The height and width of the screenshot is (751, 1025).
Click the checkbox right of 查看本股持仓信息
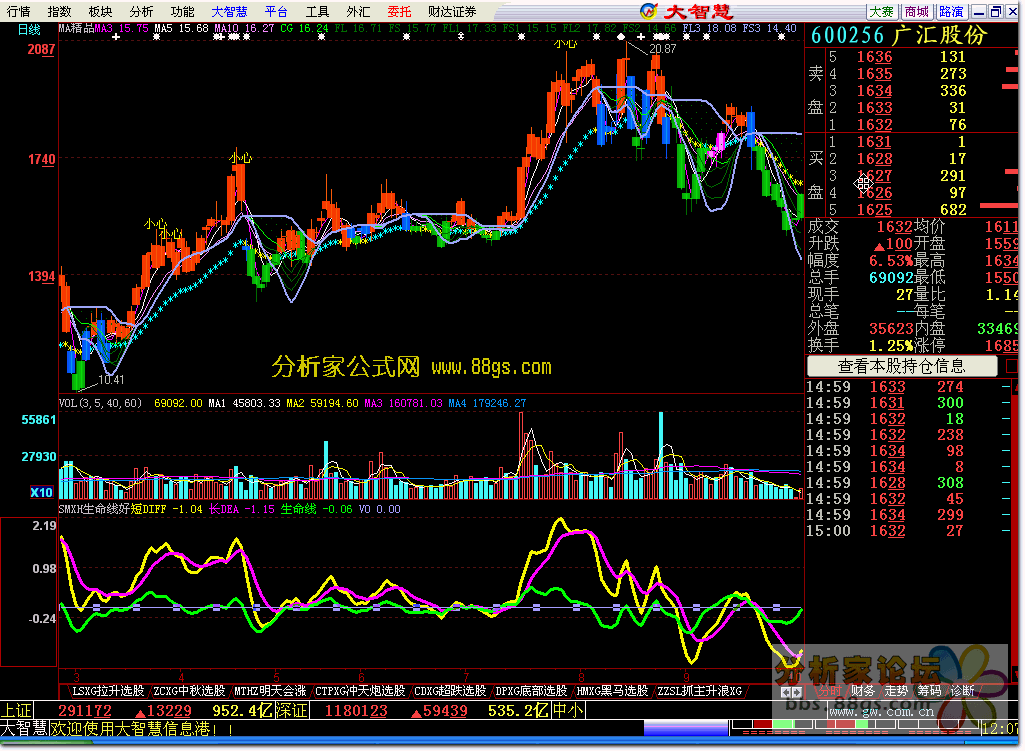[x=1011, y=366]
